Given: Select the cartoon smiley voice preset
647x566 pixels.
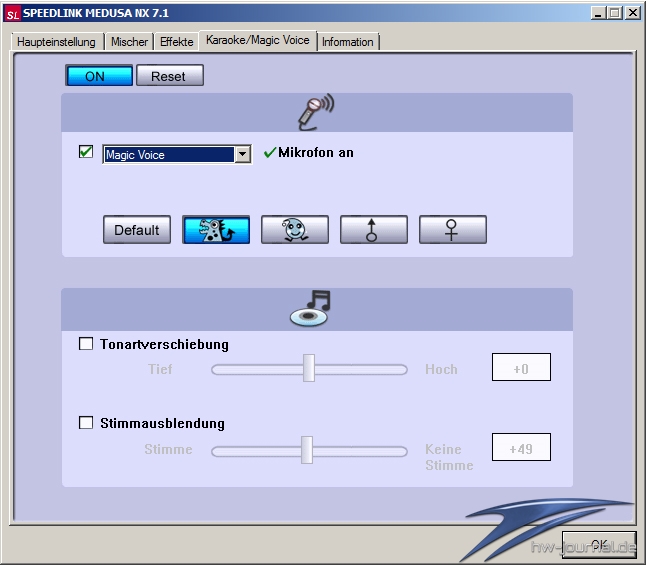Looking at the screenshot, I should point(295,230).
